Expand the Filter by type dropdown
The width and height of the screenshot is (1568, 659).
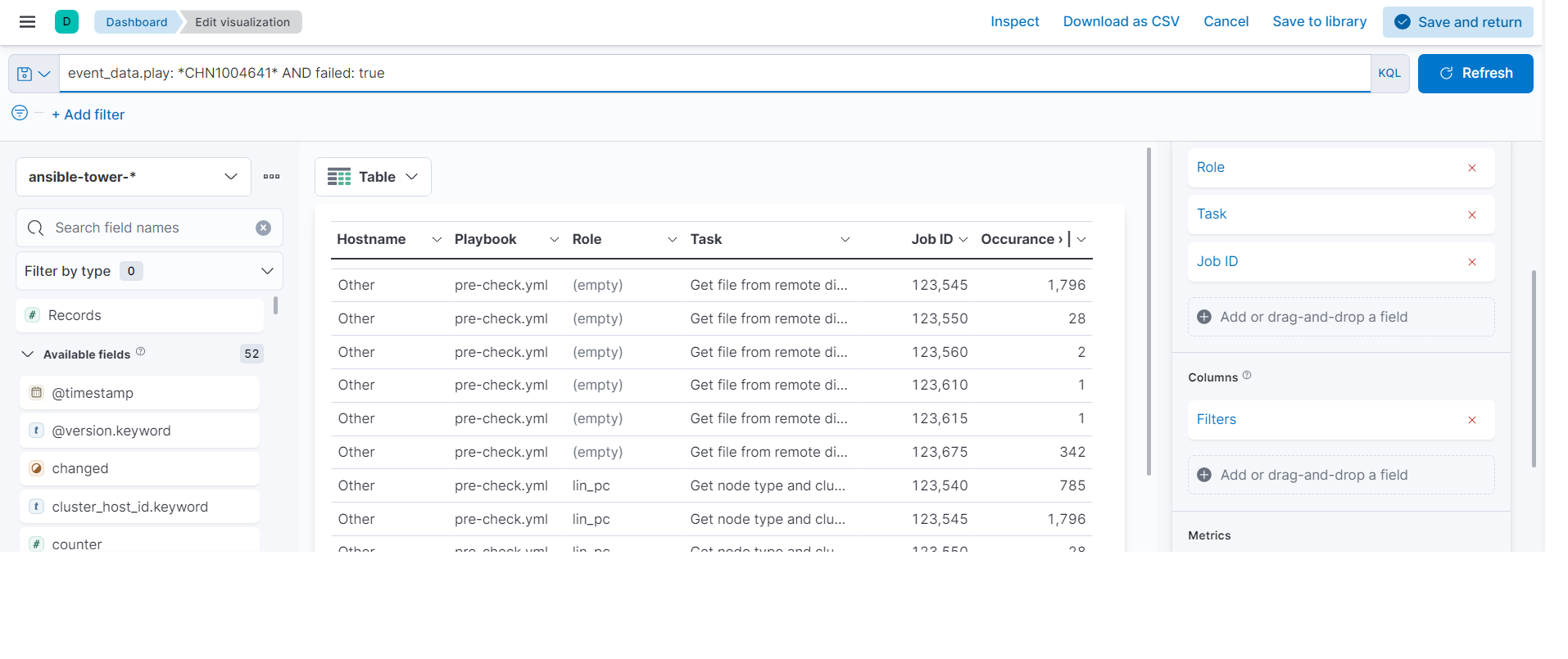click(x=149, y=271)
